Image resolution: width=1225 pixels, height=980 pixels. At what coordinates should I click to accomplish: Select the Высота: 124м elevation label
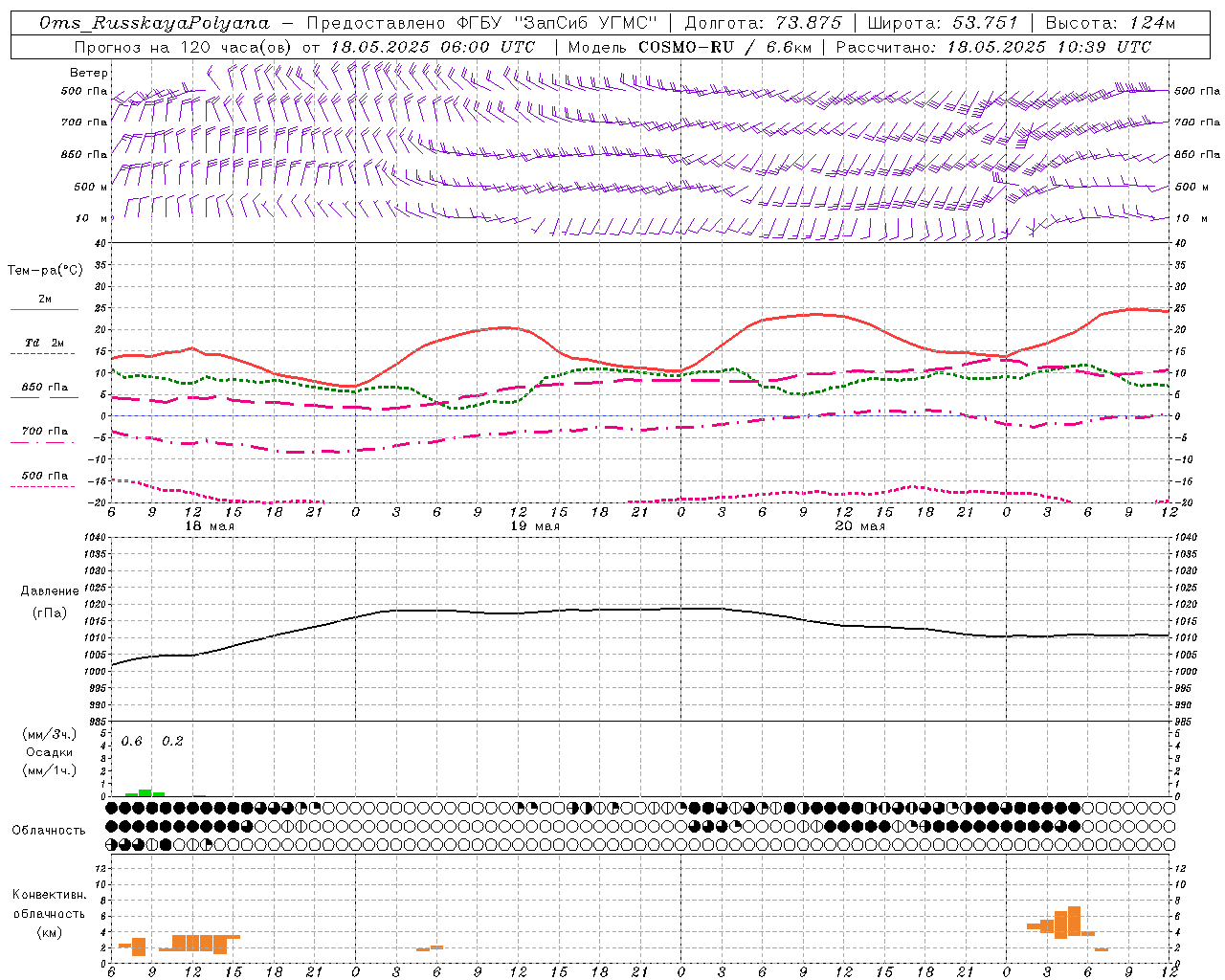point(1110,23)
